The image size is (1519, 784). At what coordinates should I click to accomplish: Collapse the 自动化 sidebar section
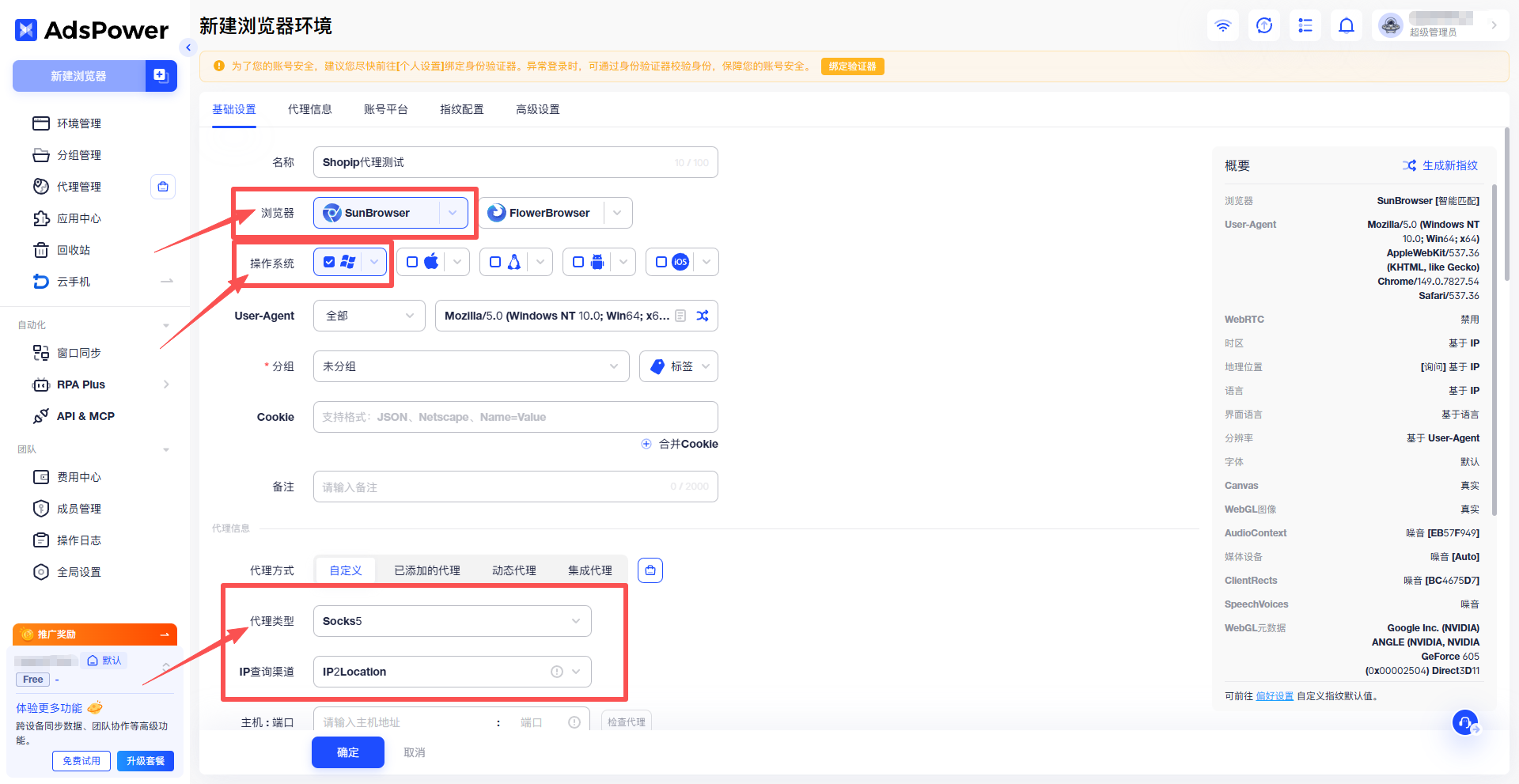click(x=166, y=325)
